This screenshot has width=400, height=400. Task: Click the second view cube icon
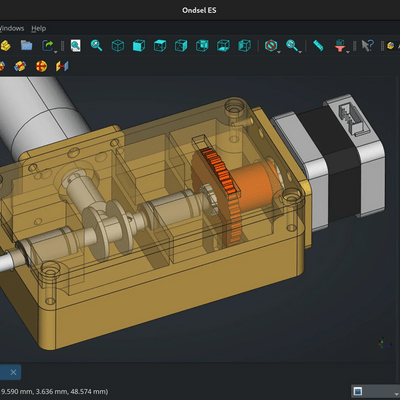(139, 45)
